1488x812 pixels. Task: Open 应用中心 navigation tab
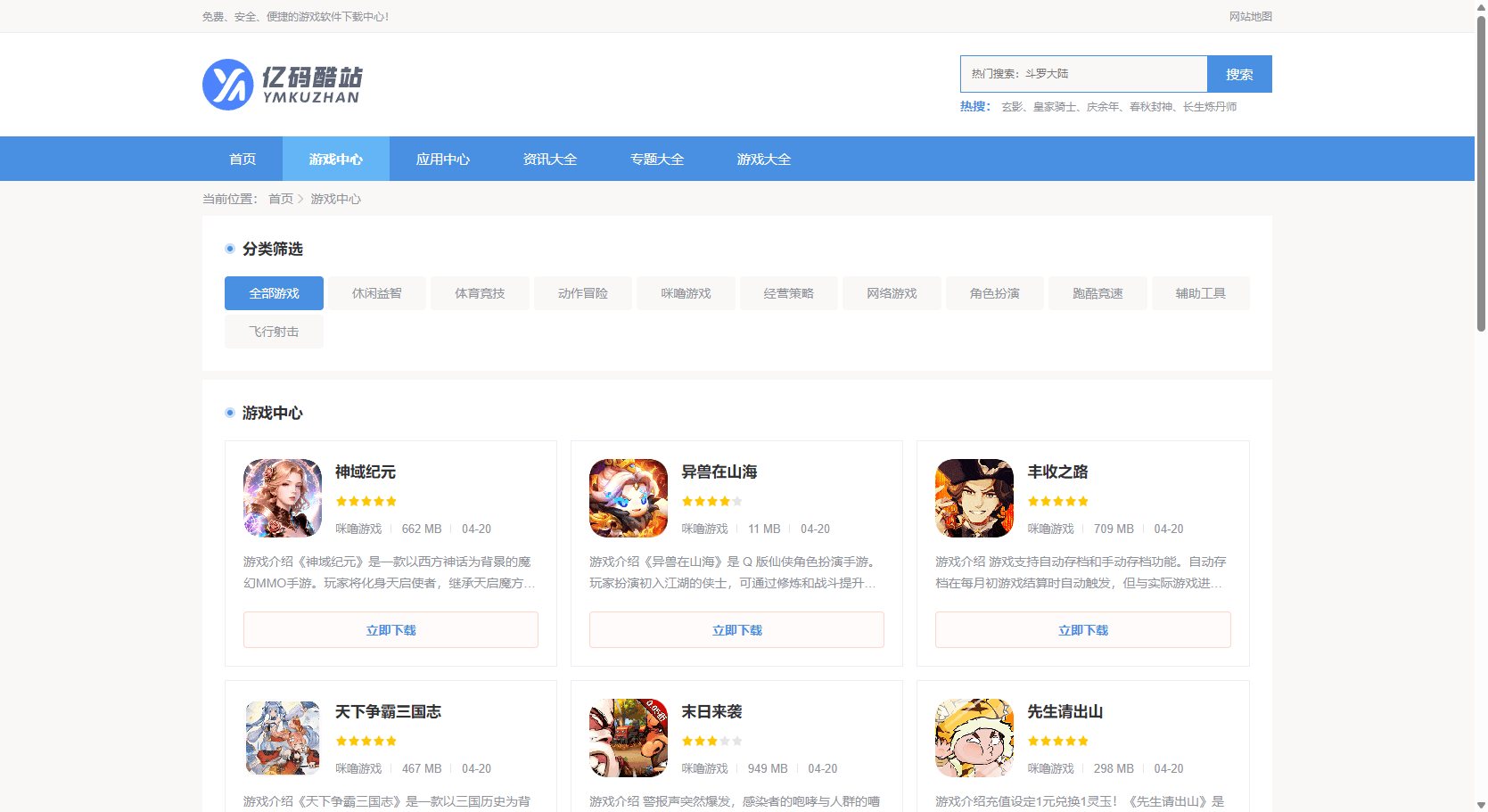click(x=443, y=159)
